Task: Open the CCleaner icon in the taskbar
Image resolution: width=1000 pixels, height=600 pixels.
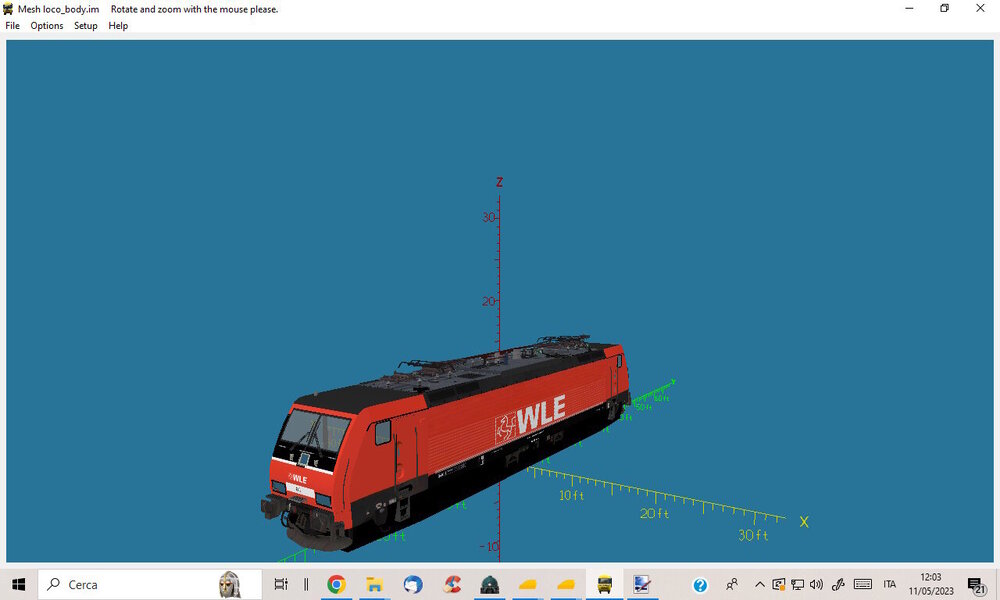Action: click(452, 584)
